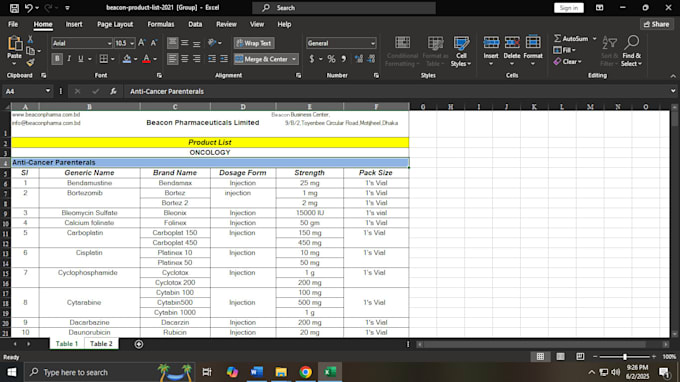Align text to the right

[x=197, y=59]
